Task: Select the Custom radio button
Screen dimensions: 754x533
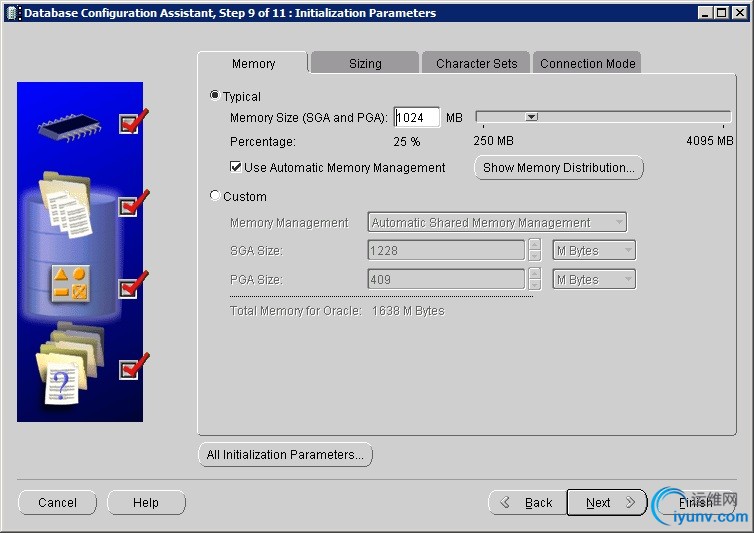Action: [x=215, y=195]
